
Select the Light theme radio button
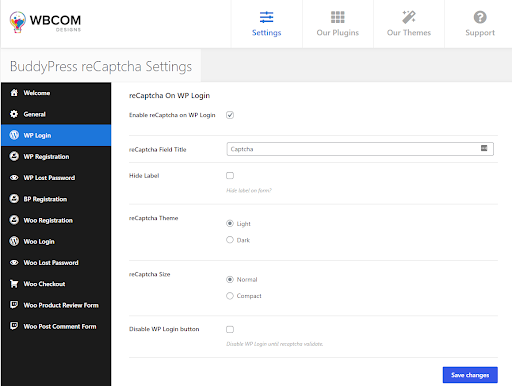(x=230, y=223)
